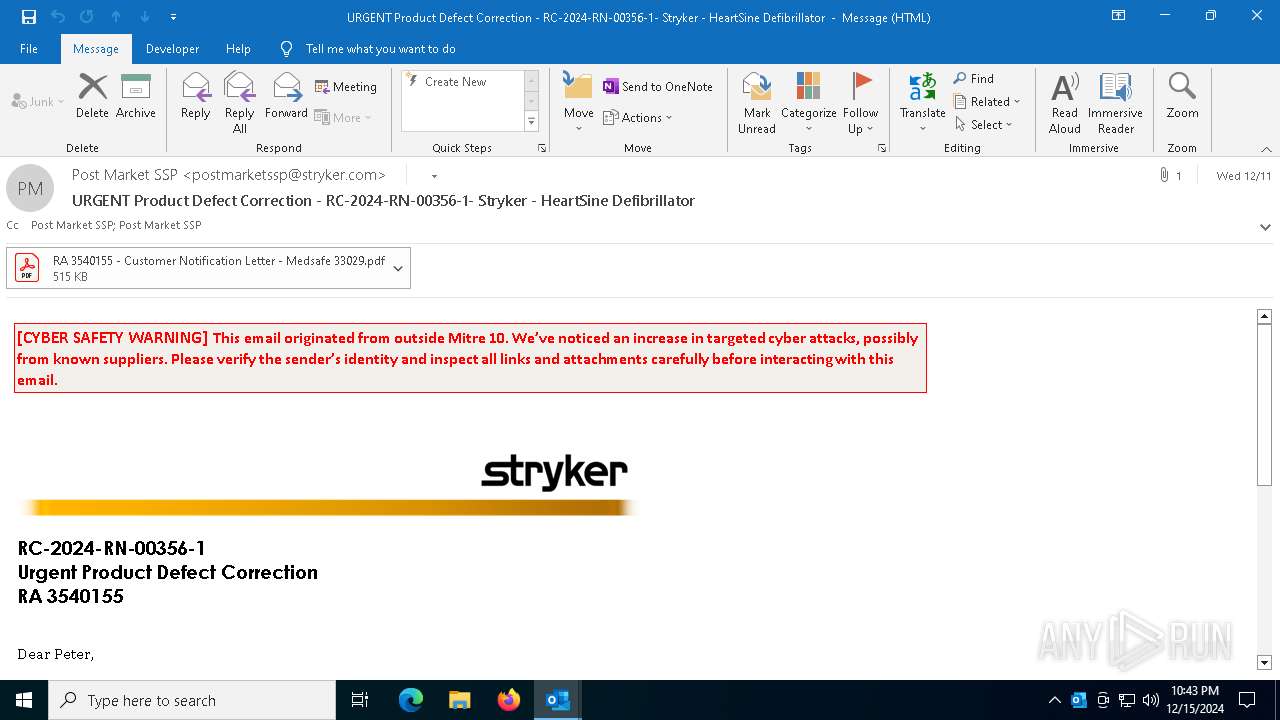Click the message scrollbar up arrow

pyautogui.click(x=1264, y=316)
